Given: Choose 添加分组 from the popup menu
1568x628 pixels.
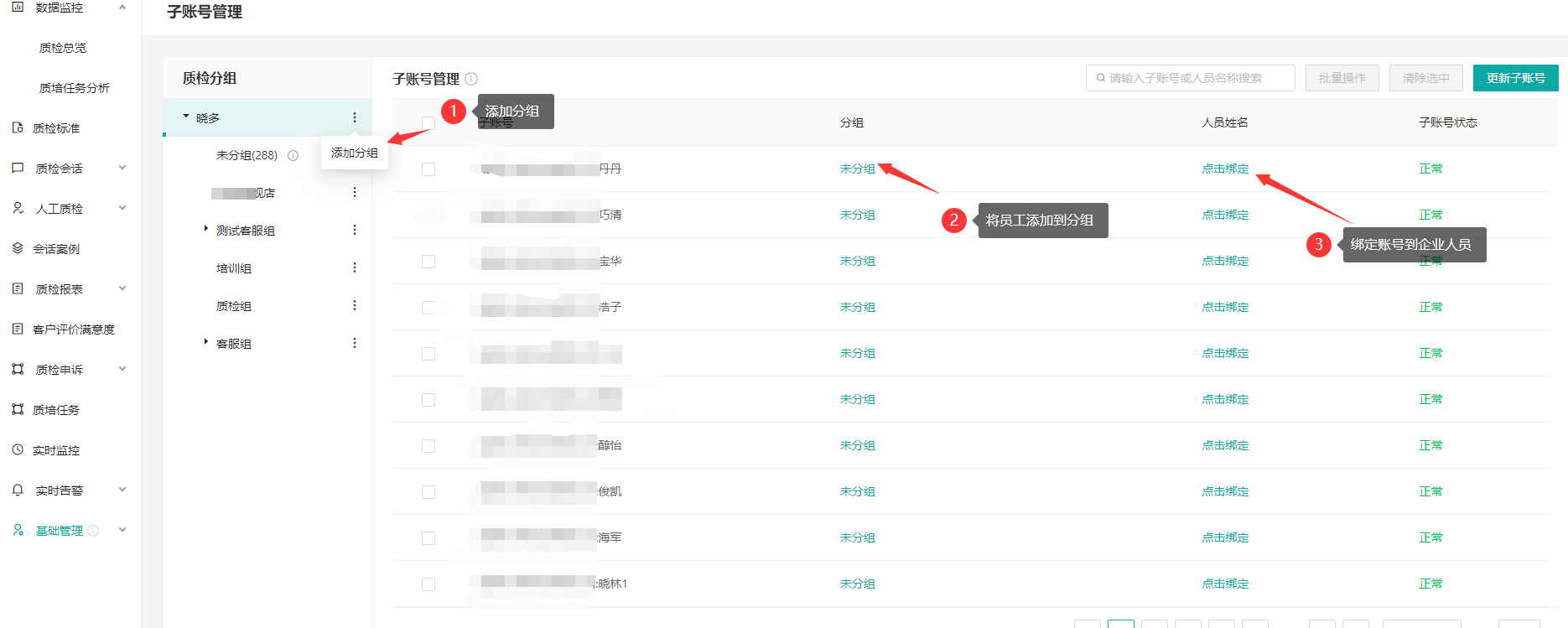Looking at the screenshot, I should coord(355,153).
